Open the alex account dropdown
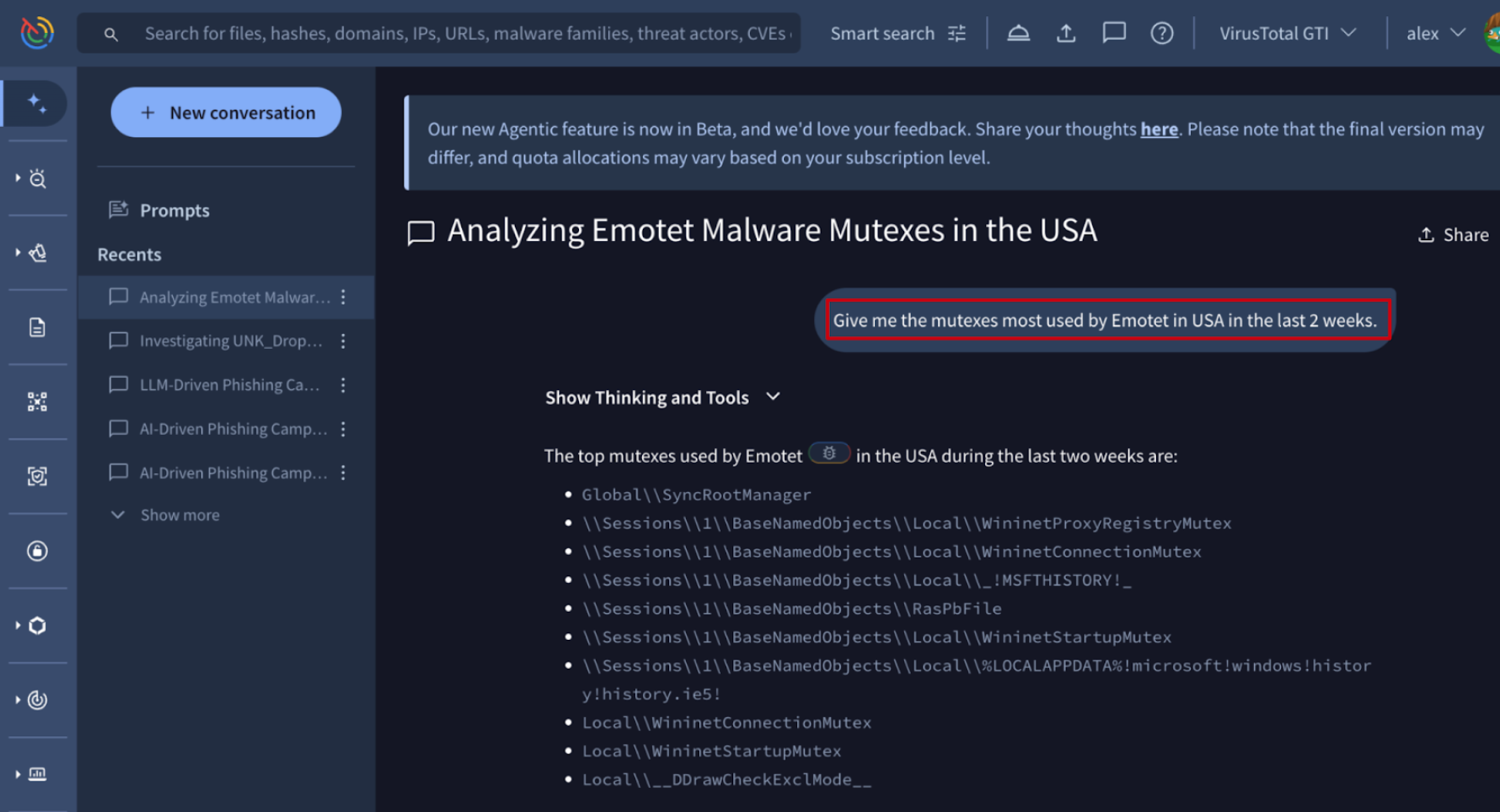1500x812 pixels. tap(1435, 33)
